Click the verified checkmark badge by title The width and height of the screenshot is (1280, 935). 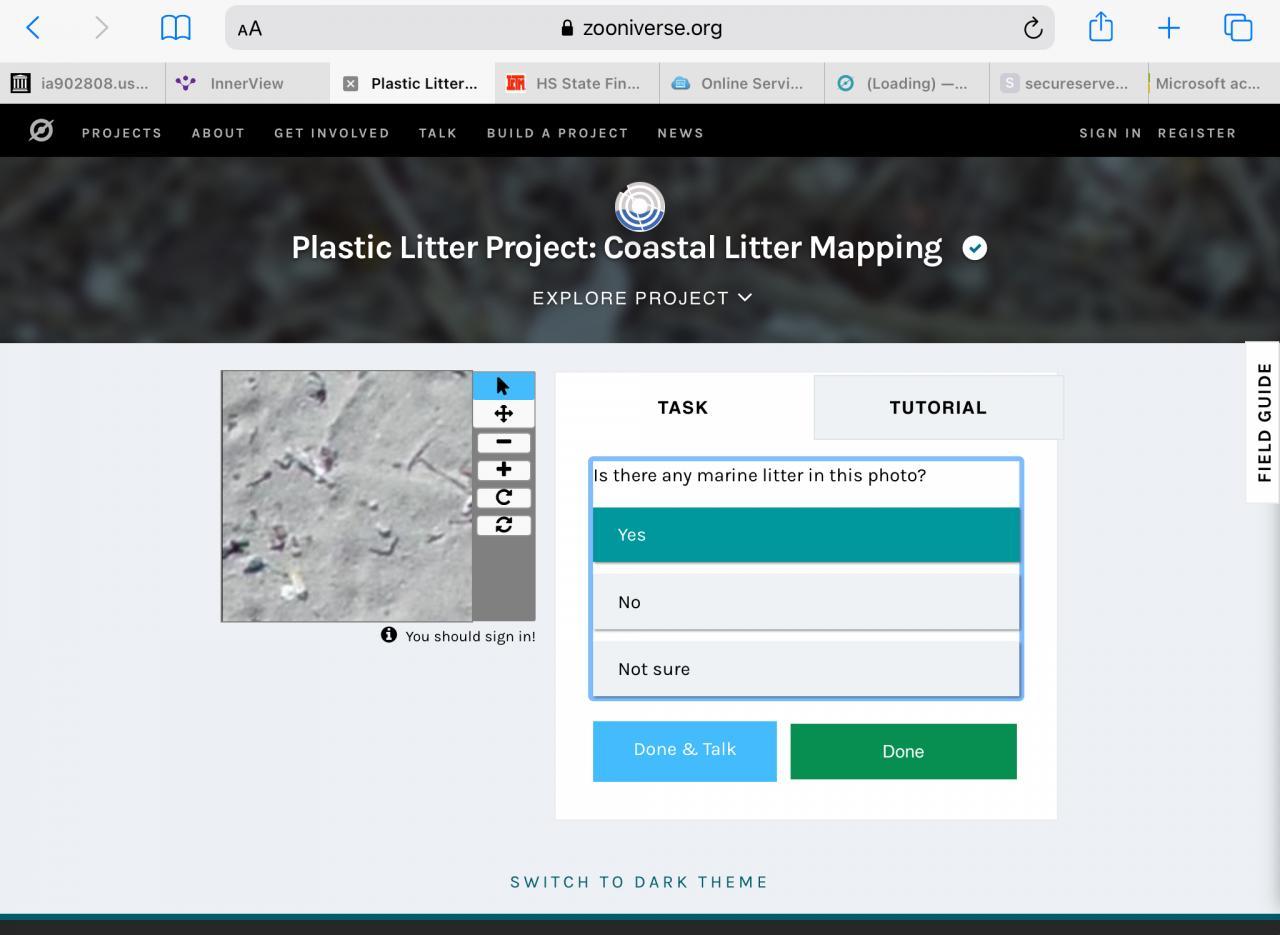coord(974,248)
